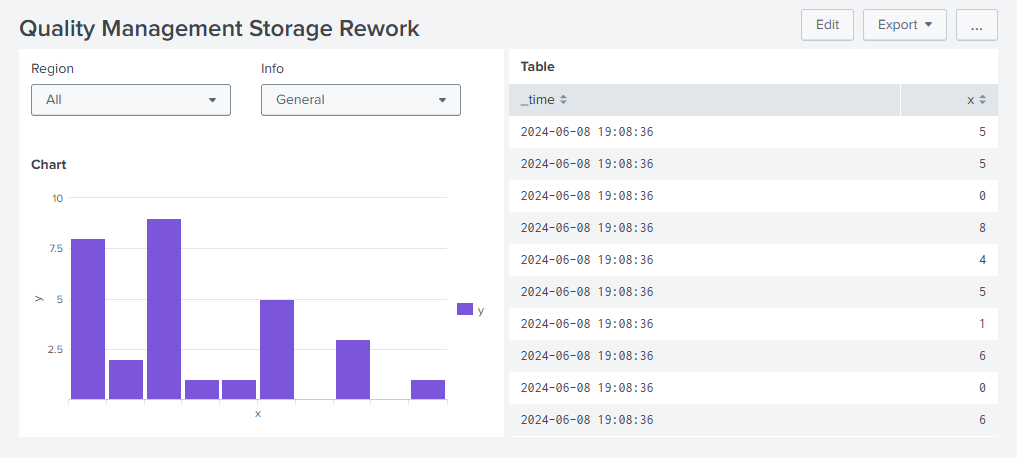Viewport: 1017px width, 458px height.
Task: Select the first table row with value 5
Action: (752, 132)
